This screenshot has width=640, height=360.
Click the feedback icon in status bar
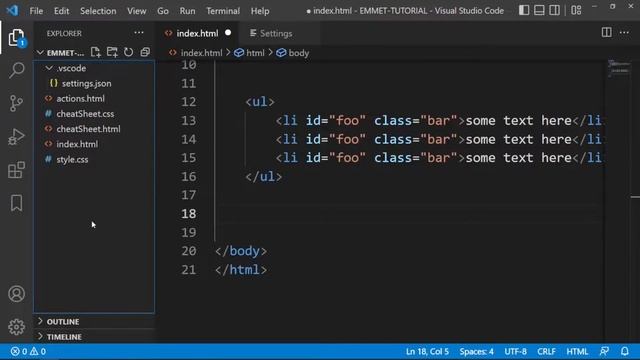(x=604, y=351)
